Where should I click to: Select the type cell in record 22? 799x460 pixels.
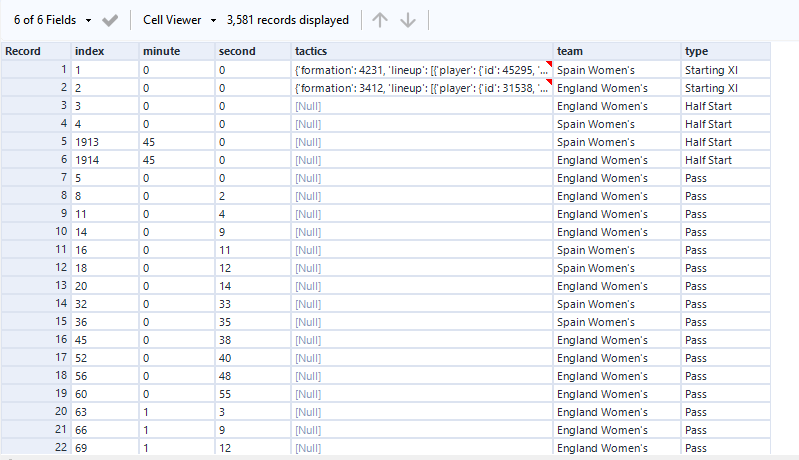725,448
